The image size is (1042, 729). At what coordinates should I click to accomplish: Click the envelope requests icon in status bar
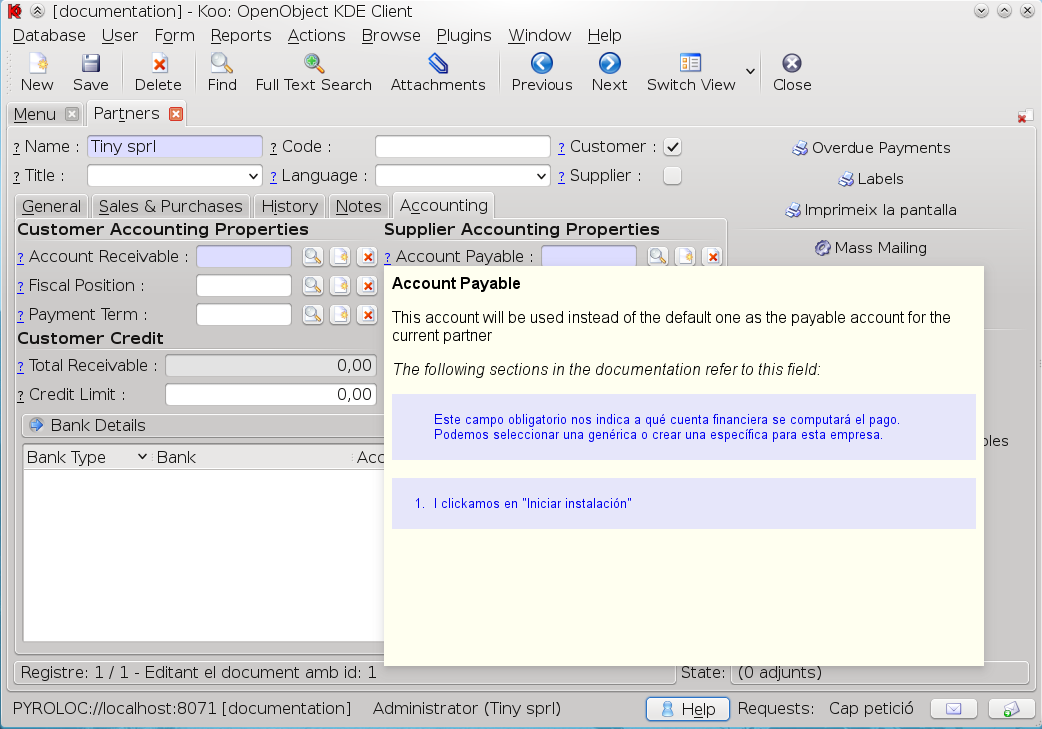click(953, 709)
